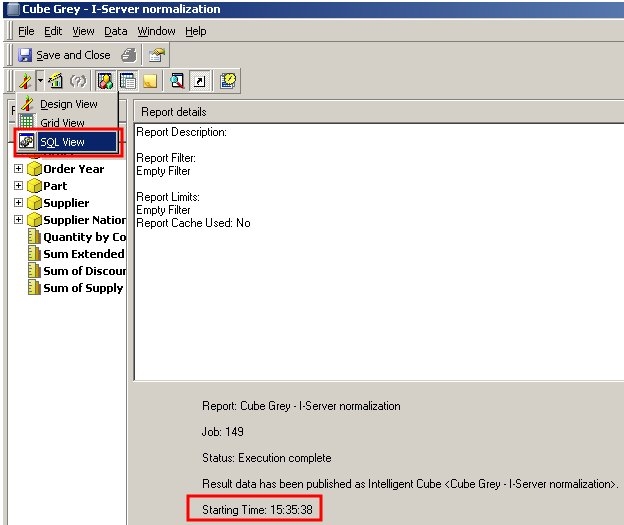Click the clock schedule toolbar icon

pyautogui.click(x=228, y=81)
